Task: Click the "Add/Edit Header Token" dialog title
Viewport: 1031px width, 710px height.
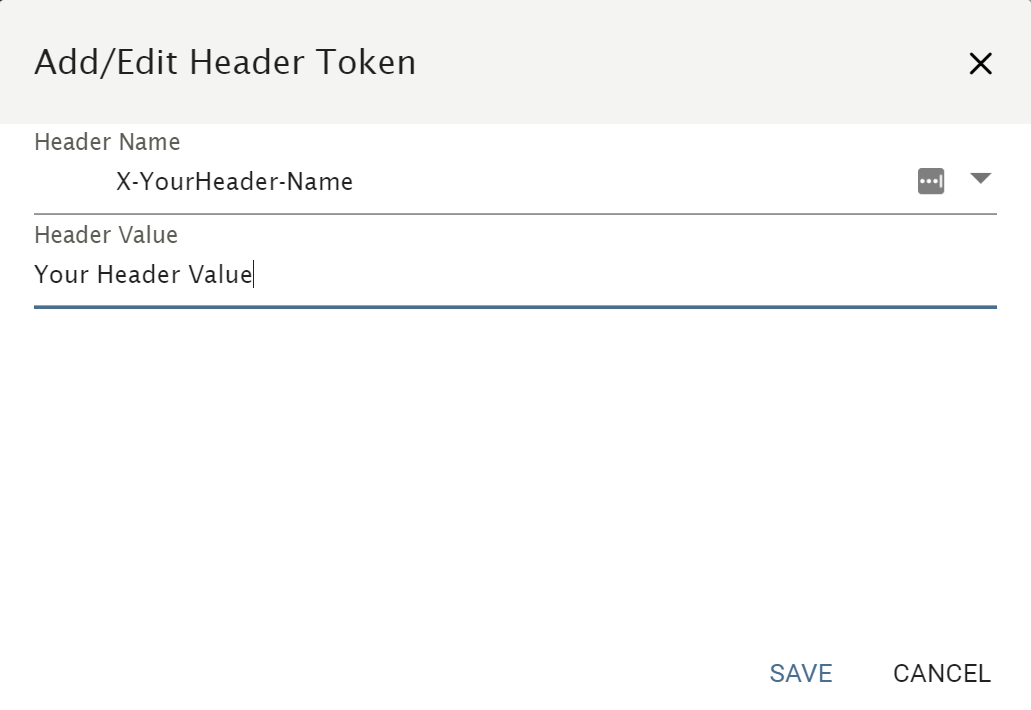Action: (x=225, y=62)
